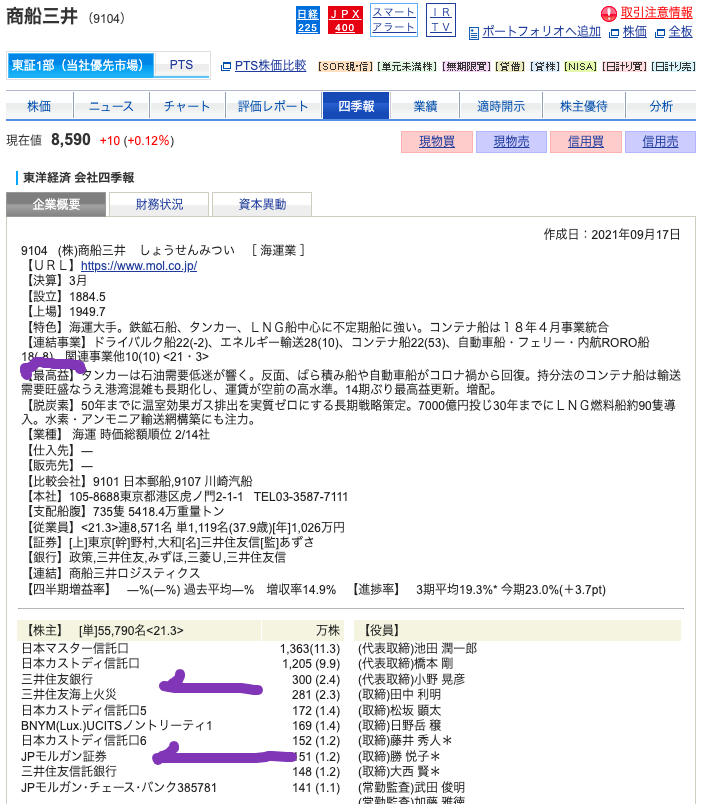Open the スマートアラート icon
703x804 pixels.
393,20
